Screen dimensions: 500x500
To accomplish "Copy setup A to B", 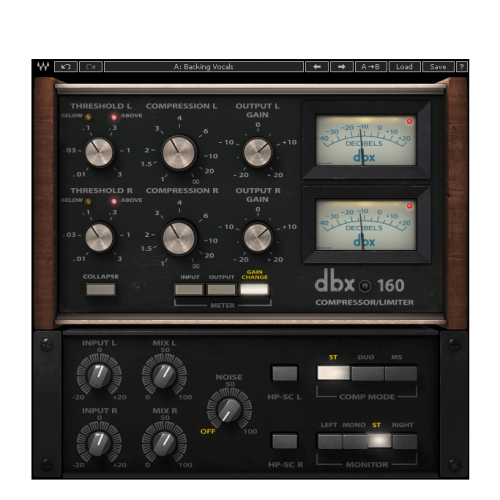I will 371,67.
